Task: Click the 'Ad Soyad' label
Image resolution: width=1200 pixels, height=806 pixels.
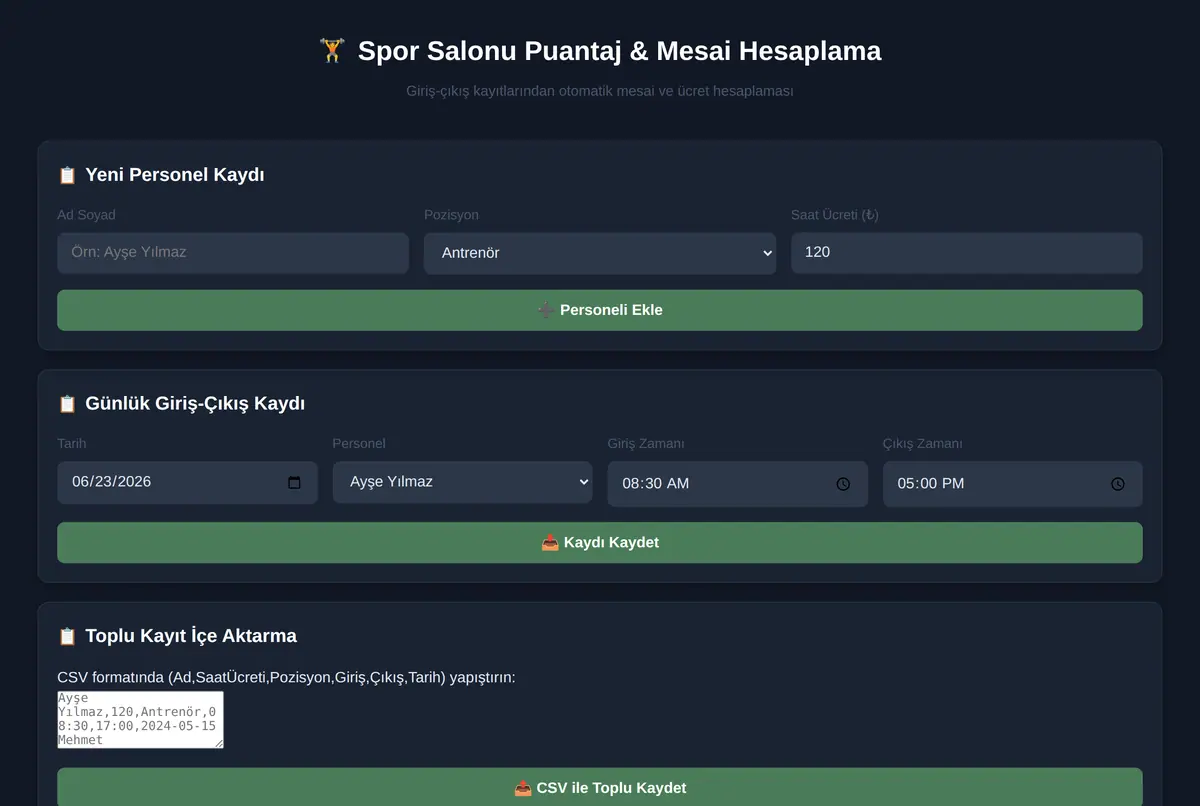Action: tap(86, 215)
